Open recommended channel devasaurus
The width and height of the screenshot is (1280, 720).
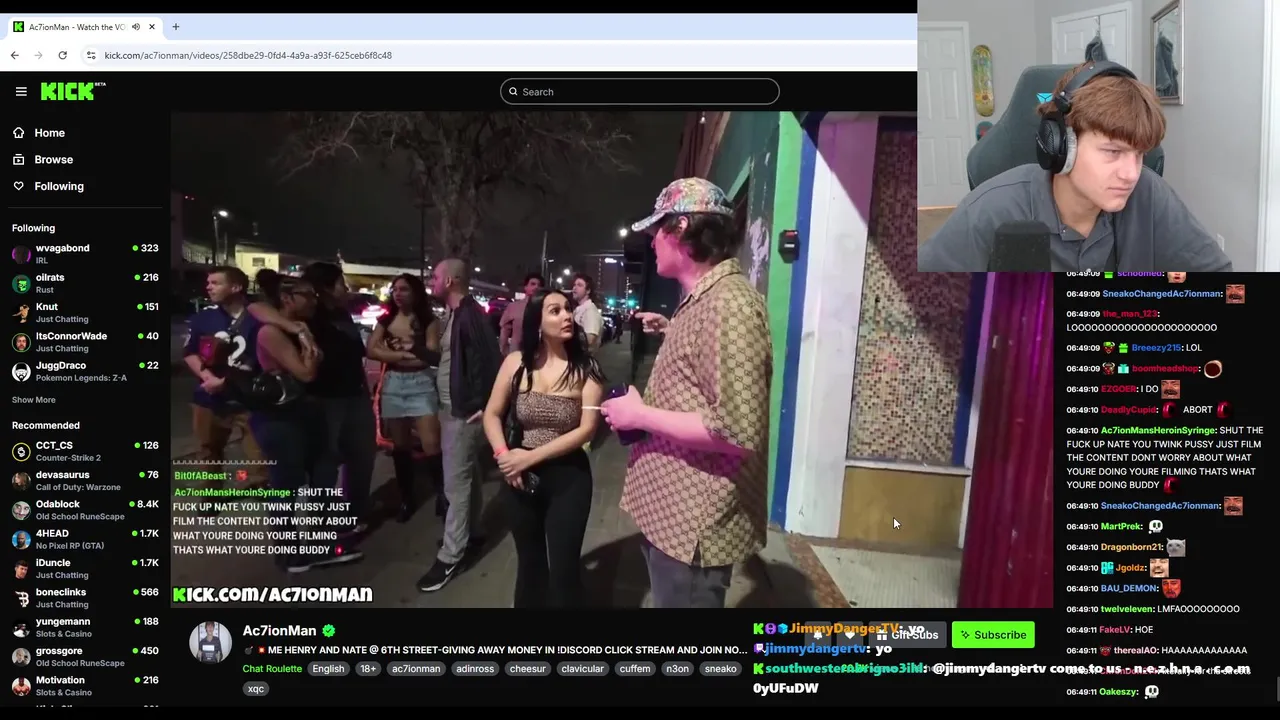coord(85,481)
